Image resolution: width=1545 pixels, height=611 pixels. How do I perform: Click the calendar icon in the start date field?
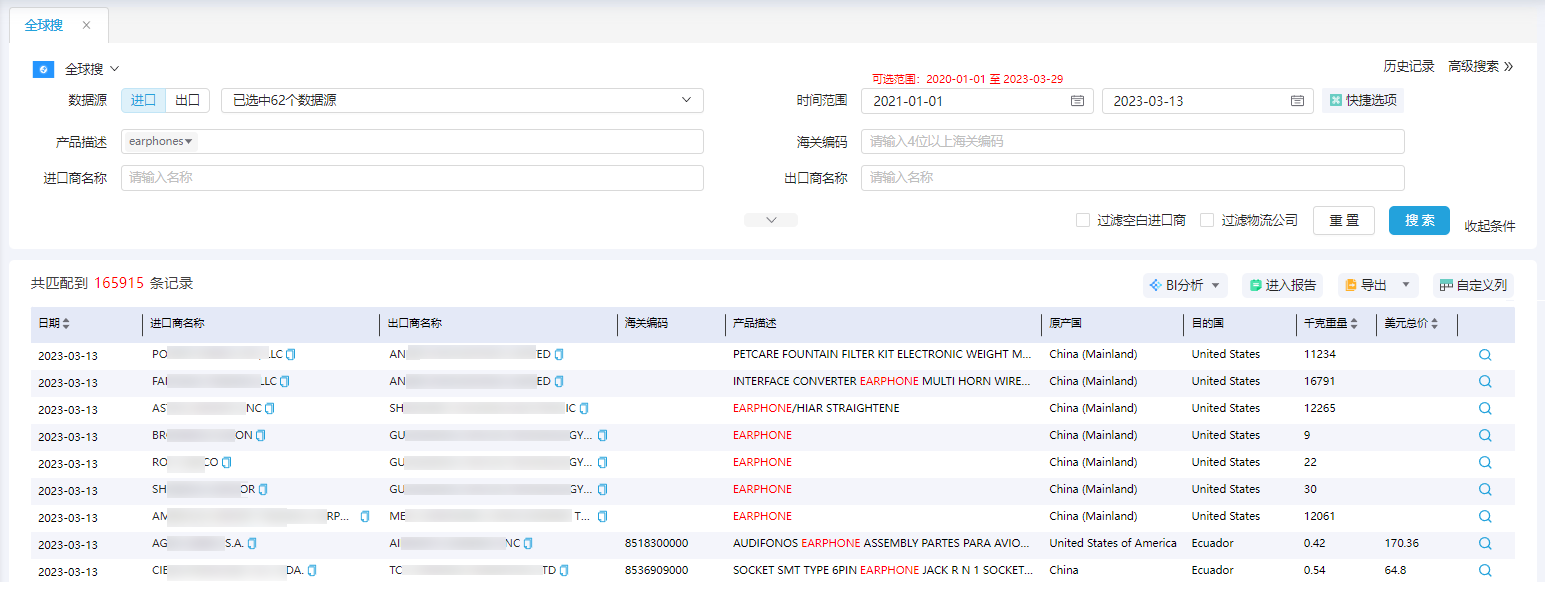coord(1077,101)
